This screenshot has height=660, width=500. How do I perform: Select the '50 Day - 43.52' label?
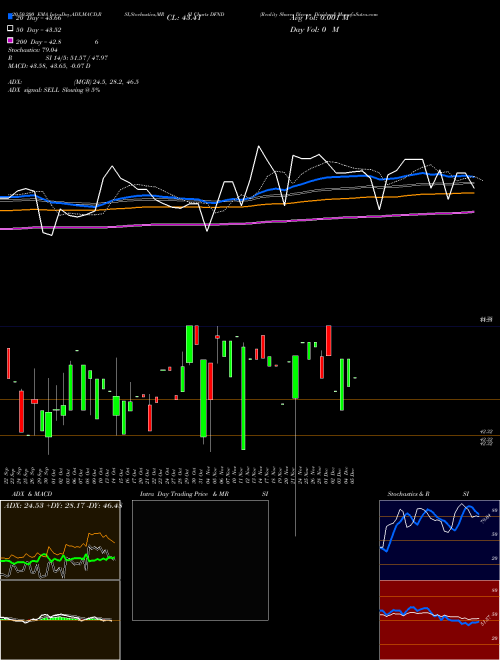tap(39, 30)
